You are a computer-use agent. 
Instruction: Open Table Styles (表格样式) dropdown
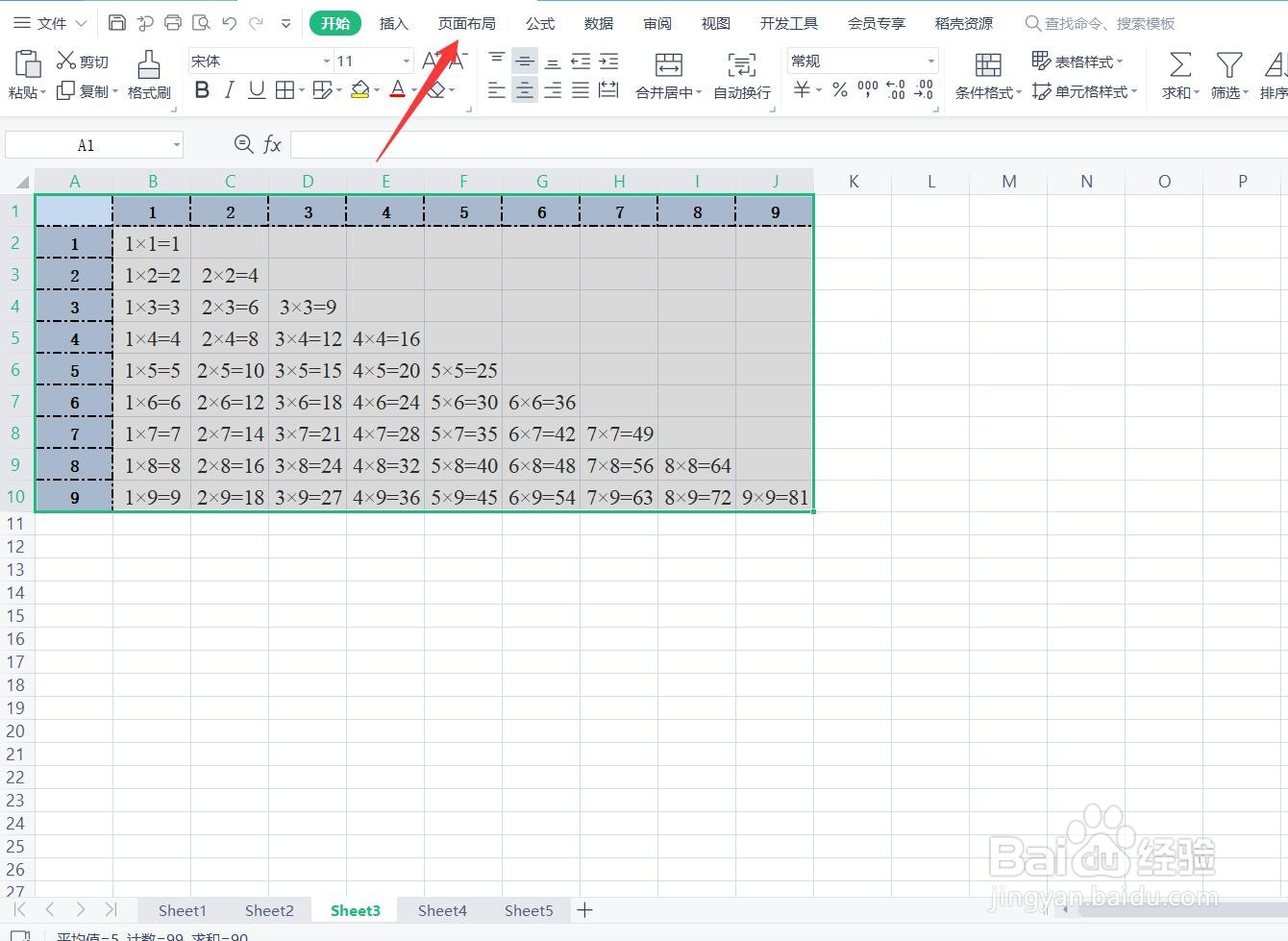click(x=1077, y=62)
